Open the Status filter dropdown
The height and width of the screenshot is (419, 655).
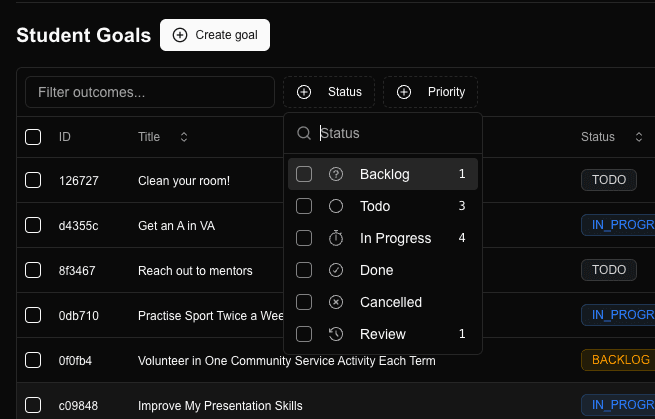pyautogui.click(x=329, y=92)
